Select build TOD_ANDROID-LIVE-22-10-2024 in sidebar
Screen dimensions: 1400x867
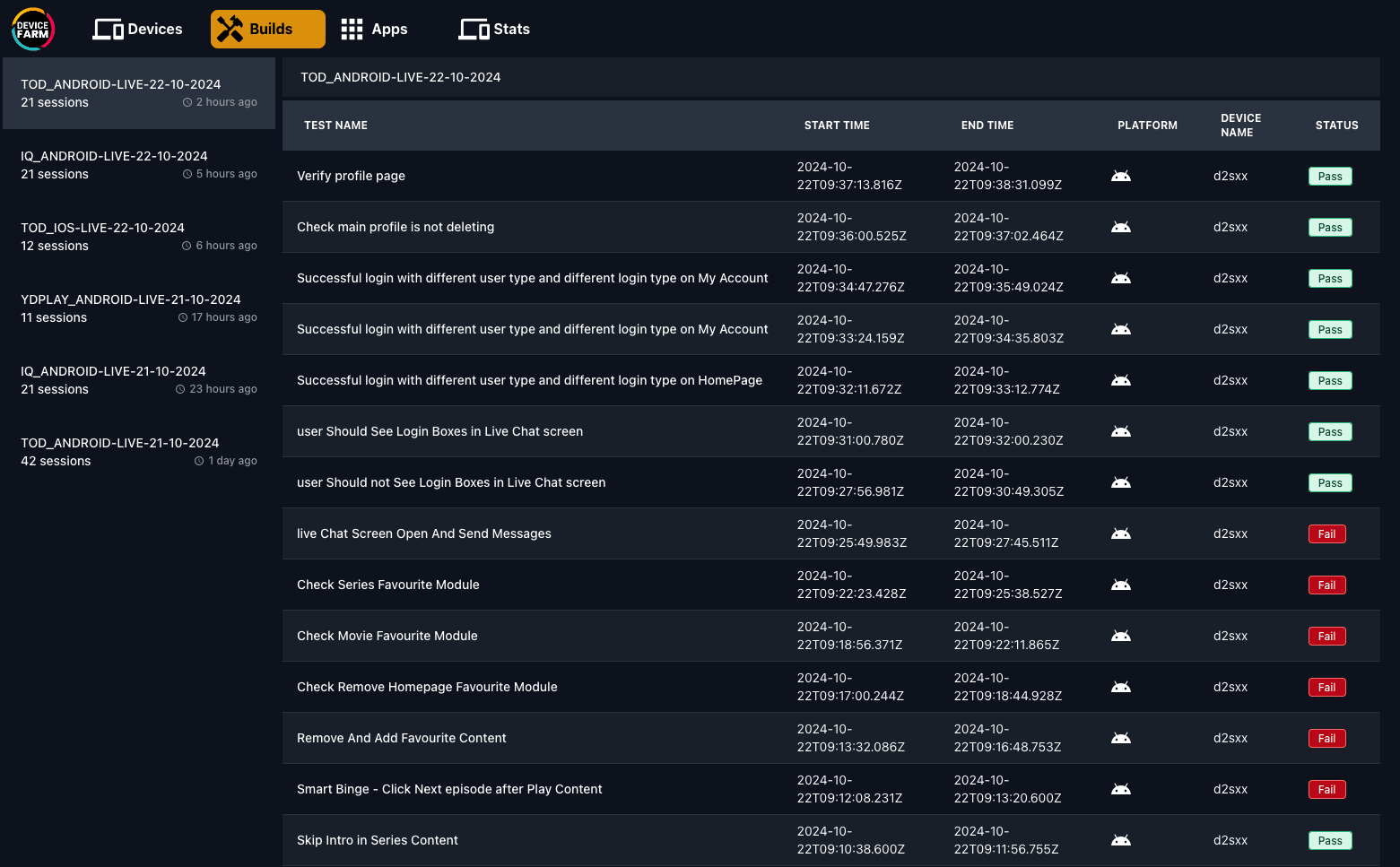[x=139, y=93]
